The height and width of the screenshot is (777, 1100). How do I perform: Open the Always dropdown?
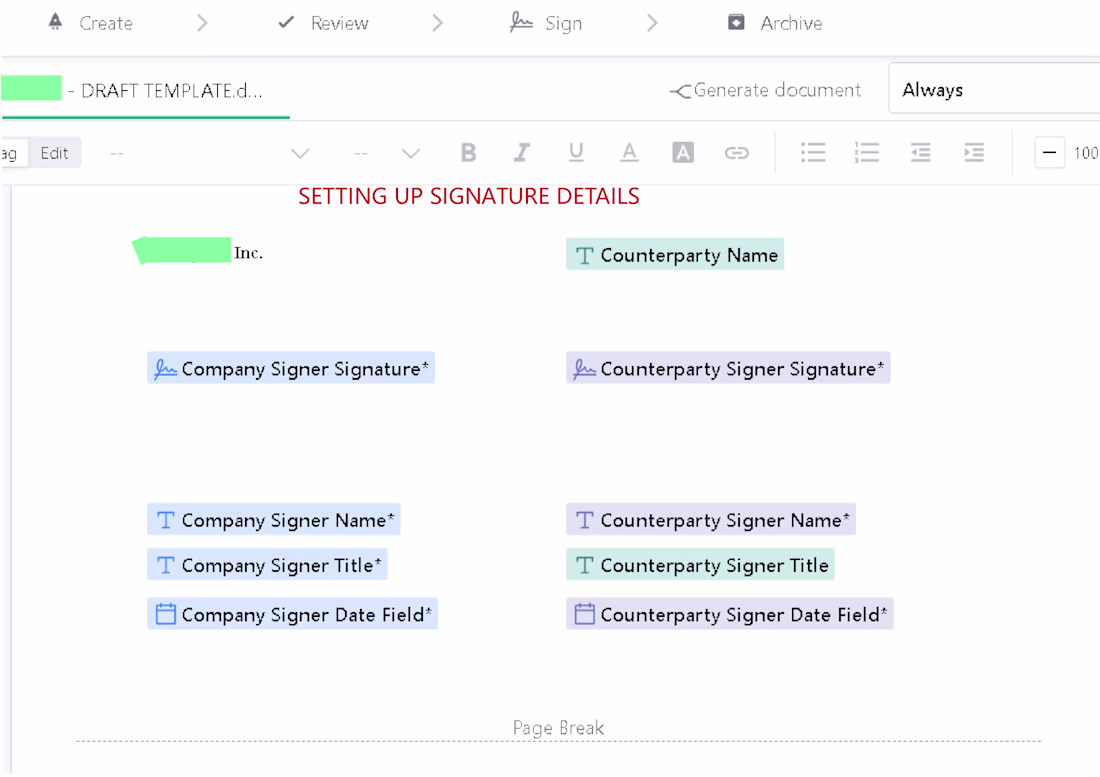[994, 89]
